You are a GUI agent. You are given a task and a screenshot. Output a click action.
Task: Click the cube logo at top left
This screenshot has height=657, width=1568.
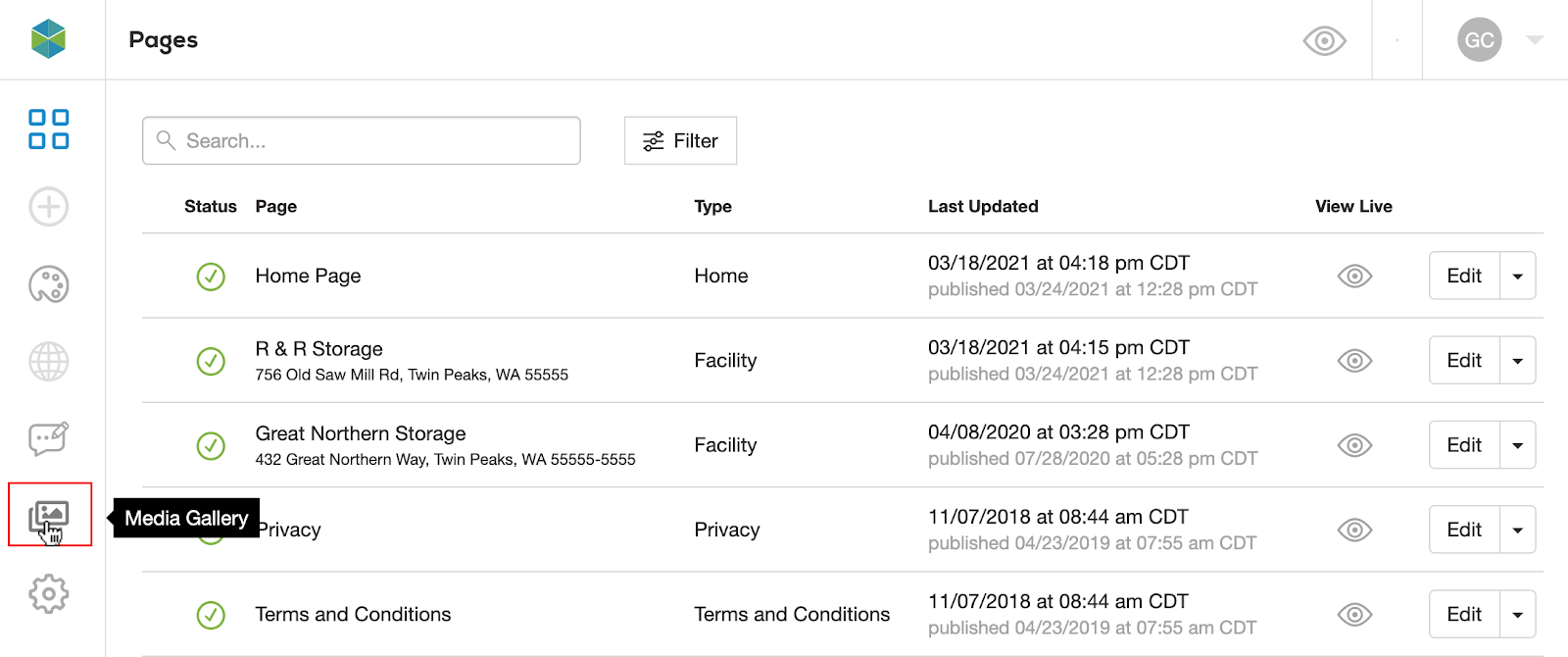[x=48, y=39]
